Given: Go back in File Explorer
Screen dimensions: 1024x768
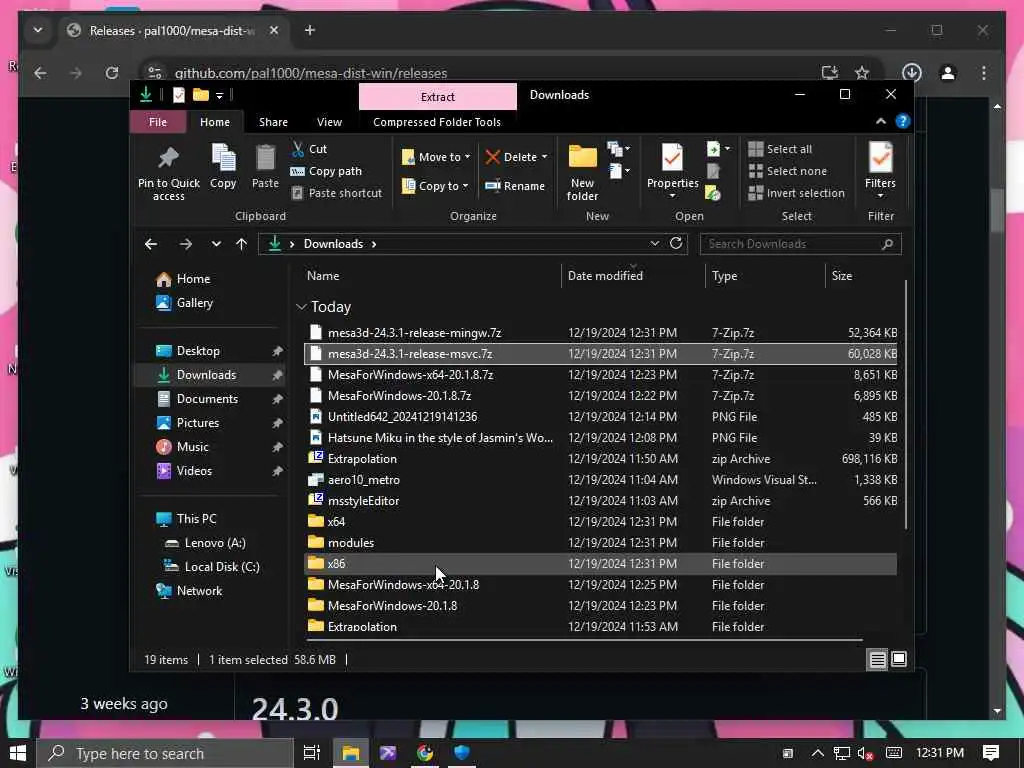Looking at the screenshot, I should tap(151, 244).
